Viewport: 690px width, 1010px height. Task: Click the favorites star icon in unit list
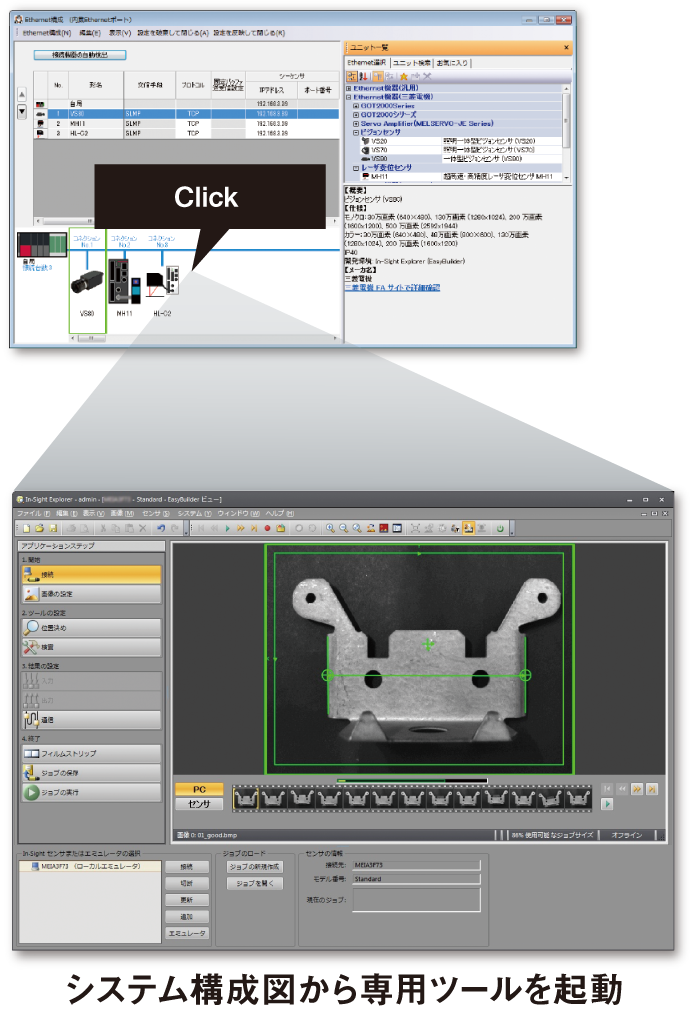click(x=403, y=76)
